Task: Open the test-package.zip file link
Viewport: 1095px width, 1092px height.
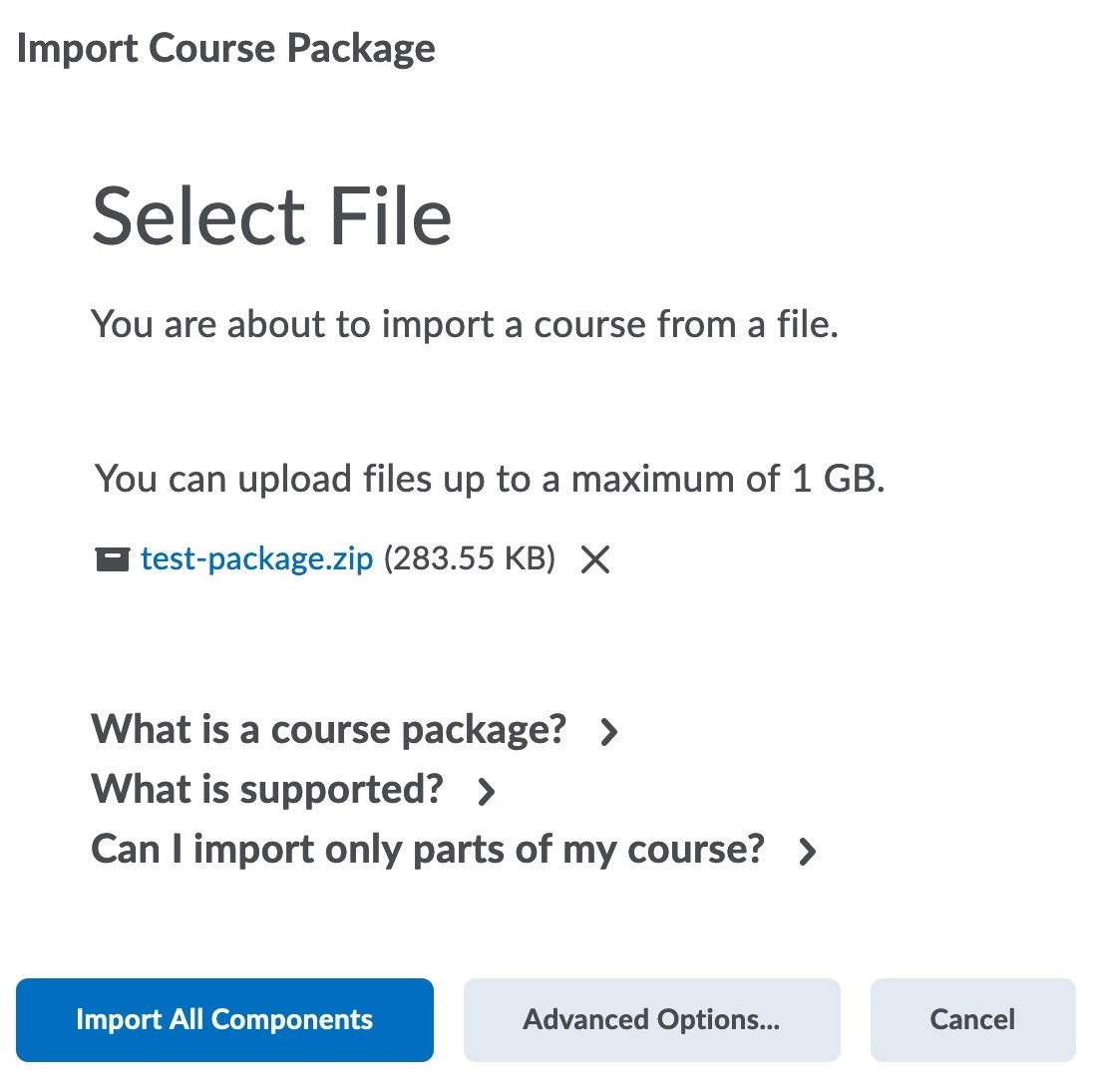Action: pyautogui.click(x=256, y=558)
